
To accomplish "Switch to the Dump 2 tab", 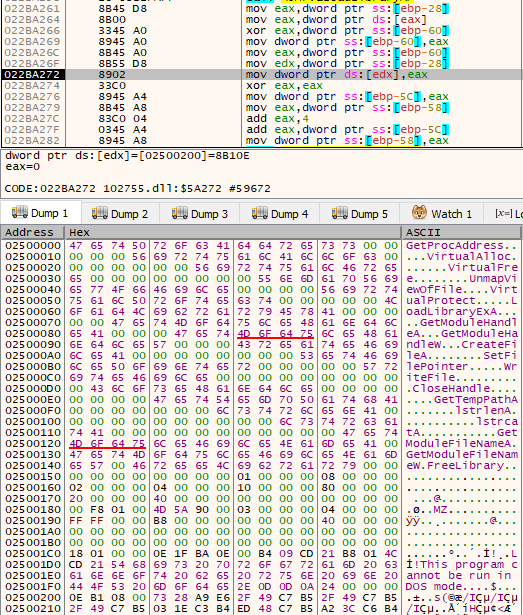I will [120, 214].
